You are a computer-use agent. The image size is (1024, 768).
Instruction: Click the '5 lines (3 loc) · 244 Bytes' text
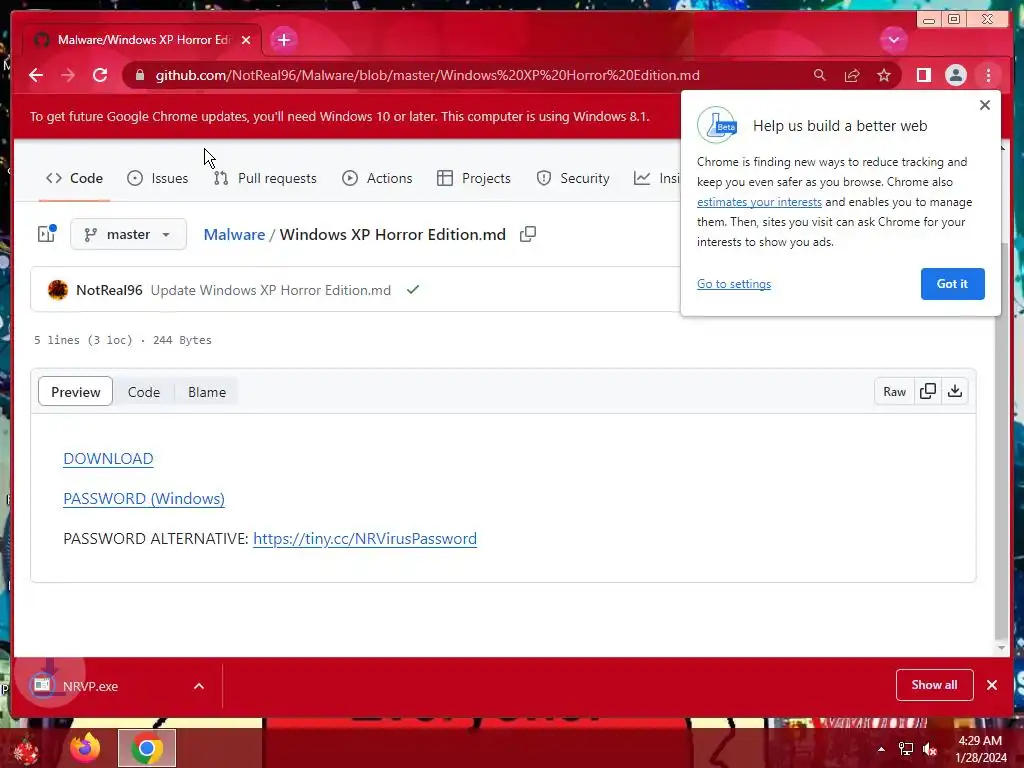click(123, 340)
